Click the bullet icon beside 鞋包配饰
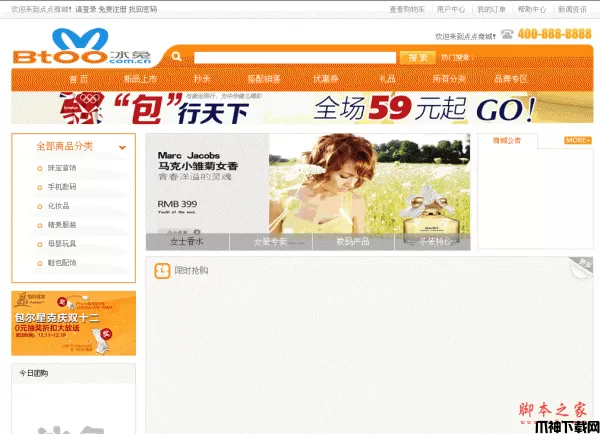The width and height of the screenshot is (600, 434). (x=39, y=263)
